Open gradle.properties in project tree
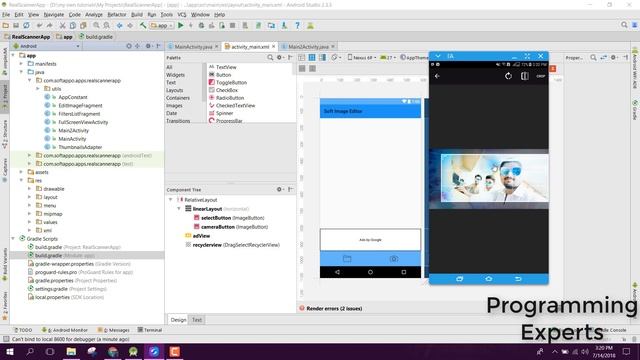Viewport: 640px width, 360px height. pos(72,280)
